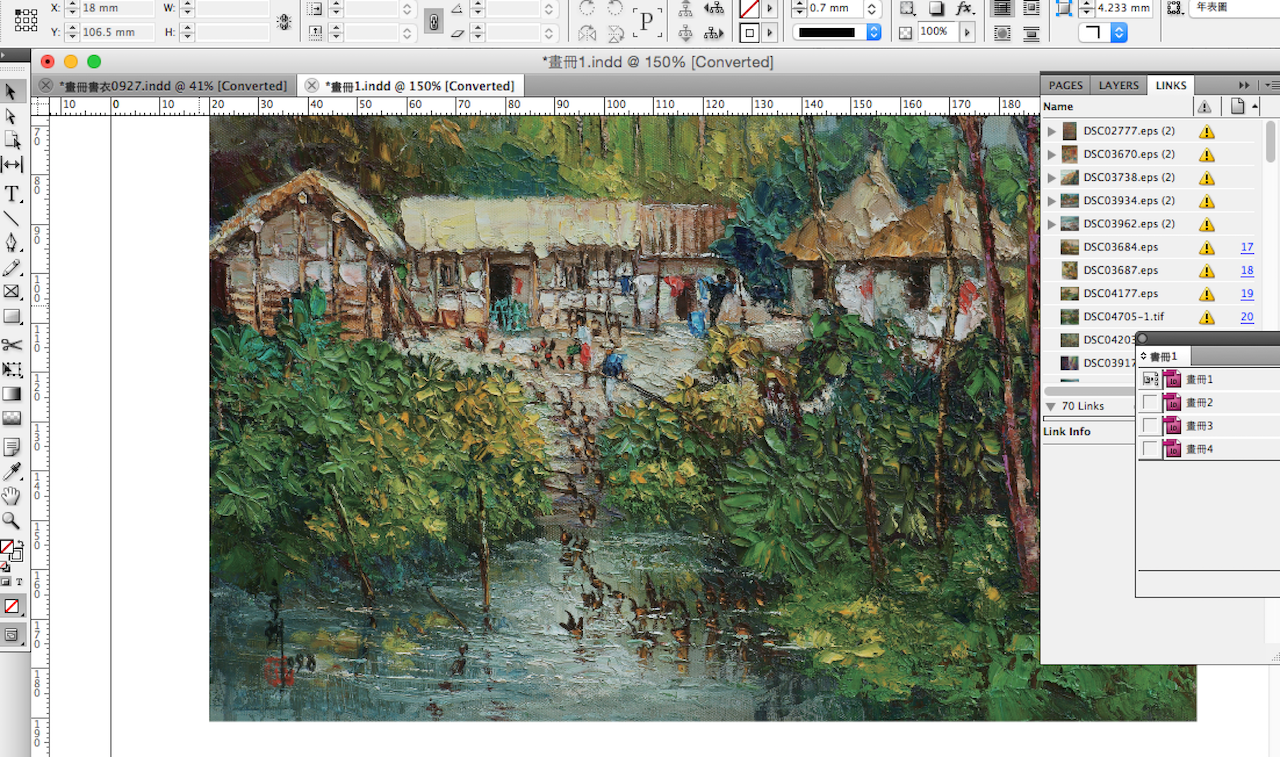This screenshot has height=757, width=1280.
Task: Open the fx effects button
Action: (964, 9)
